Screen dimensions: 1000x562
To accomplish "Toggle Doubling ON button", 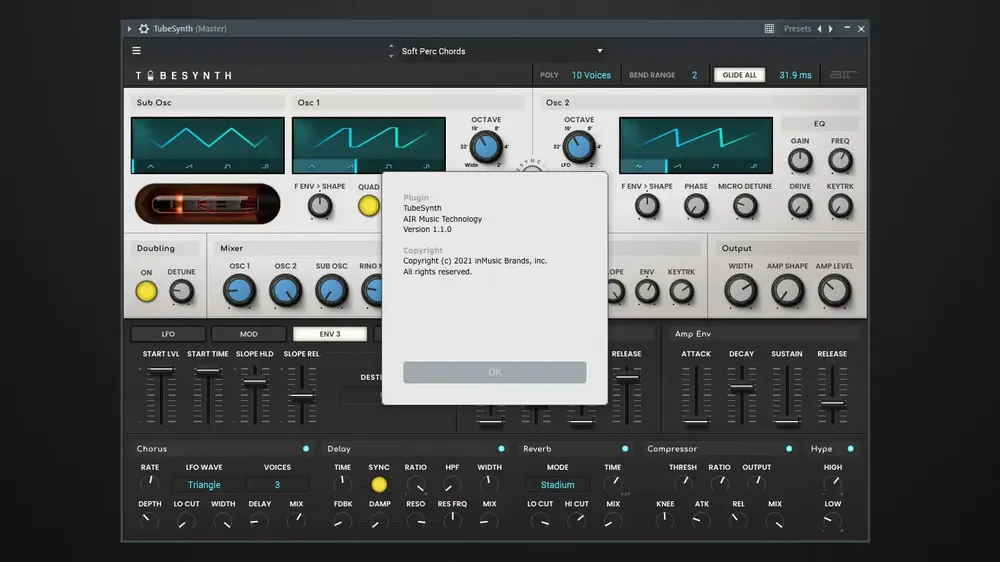I will tap(146, 292).
